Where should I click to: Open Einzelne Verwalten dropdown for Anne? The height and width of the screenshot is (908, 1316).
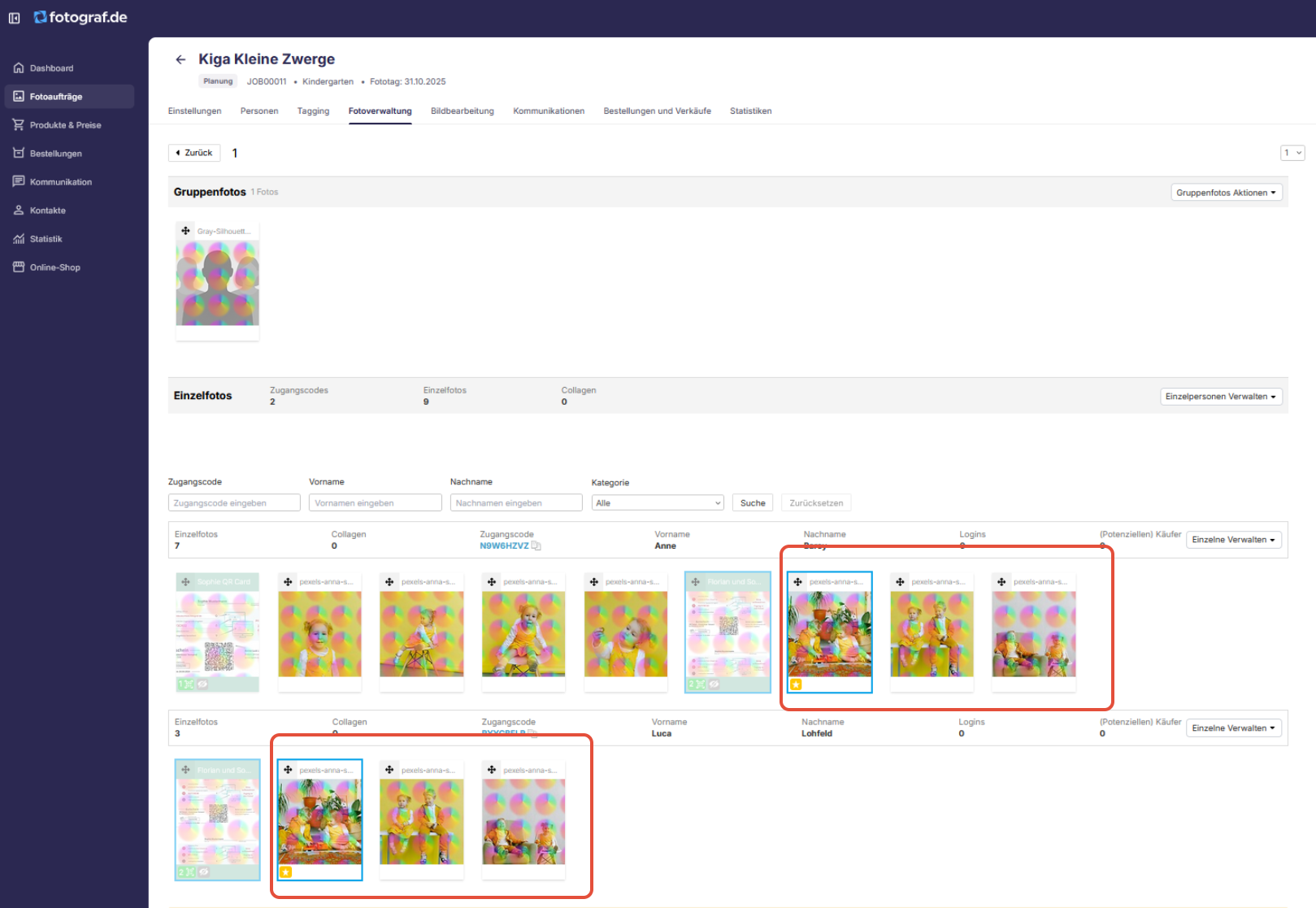[x=1234, y=540]
